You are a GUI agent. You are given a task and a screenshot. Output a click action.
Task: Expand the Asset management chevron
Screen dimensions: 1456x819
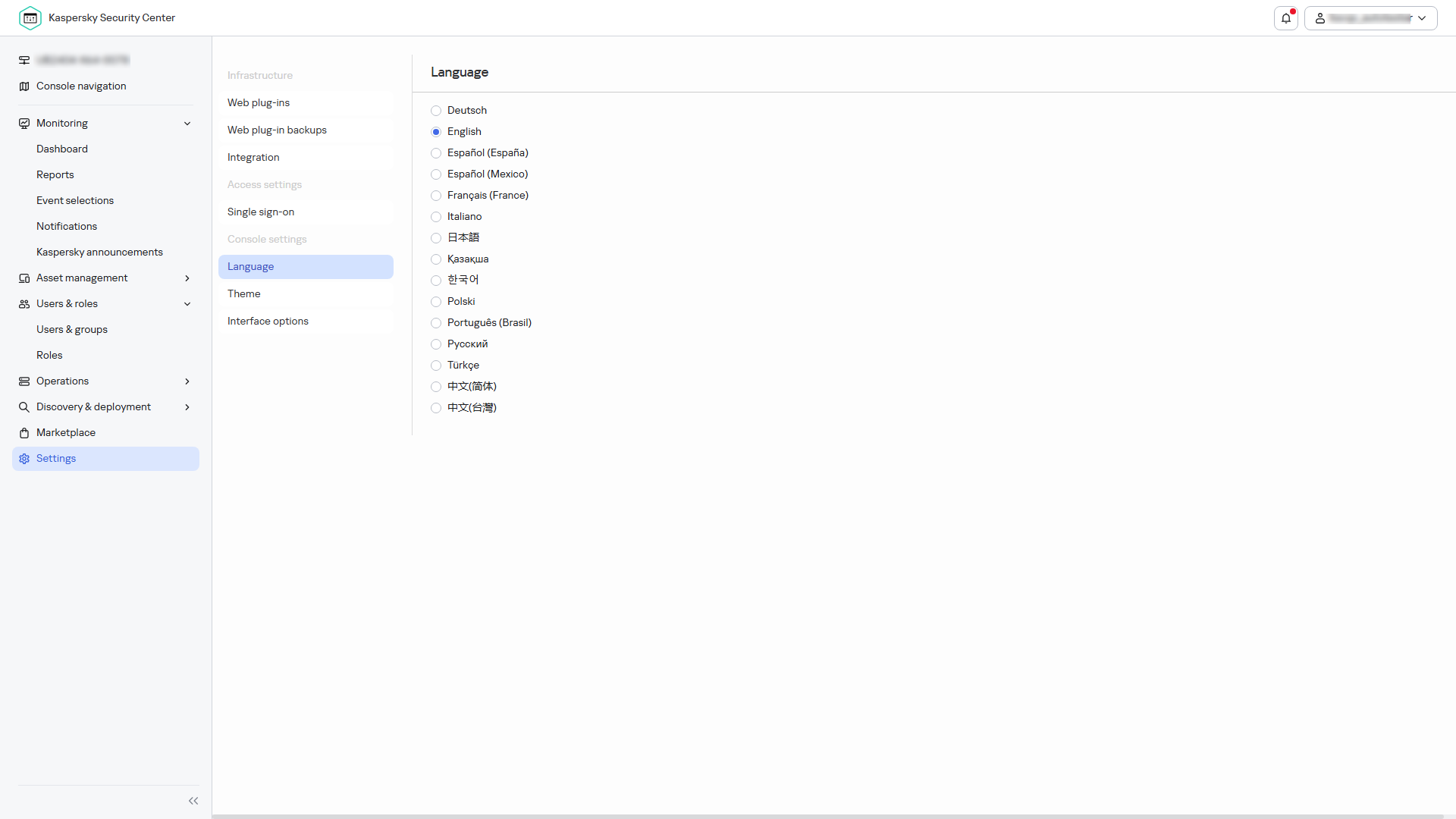pos(187,278)
